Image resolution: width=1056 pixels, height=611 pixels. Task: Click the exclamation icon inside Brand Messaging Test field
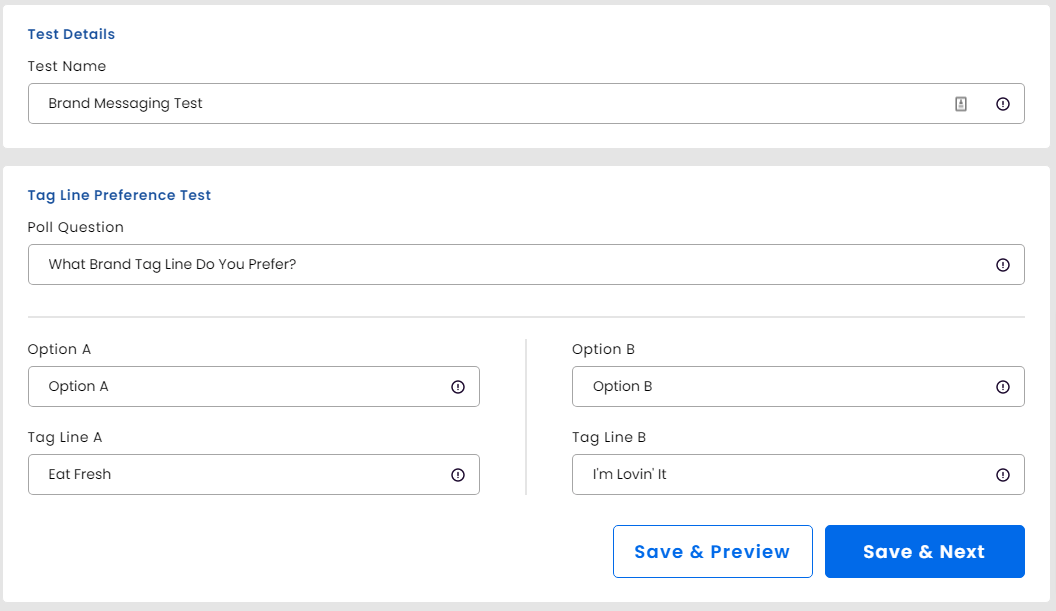(x=1003, y=103)
